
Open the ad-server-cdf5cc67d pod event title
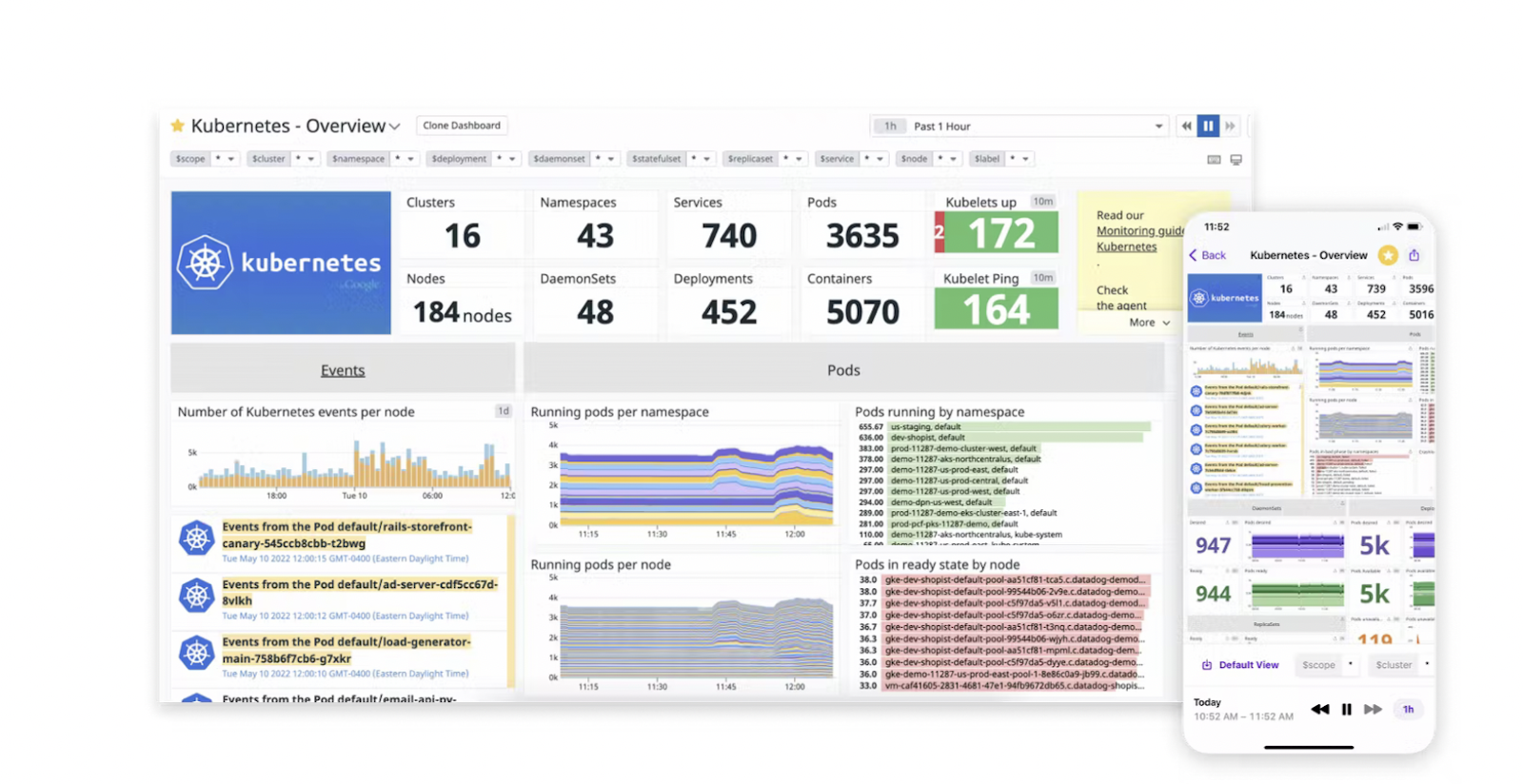pos(360,592)
